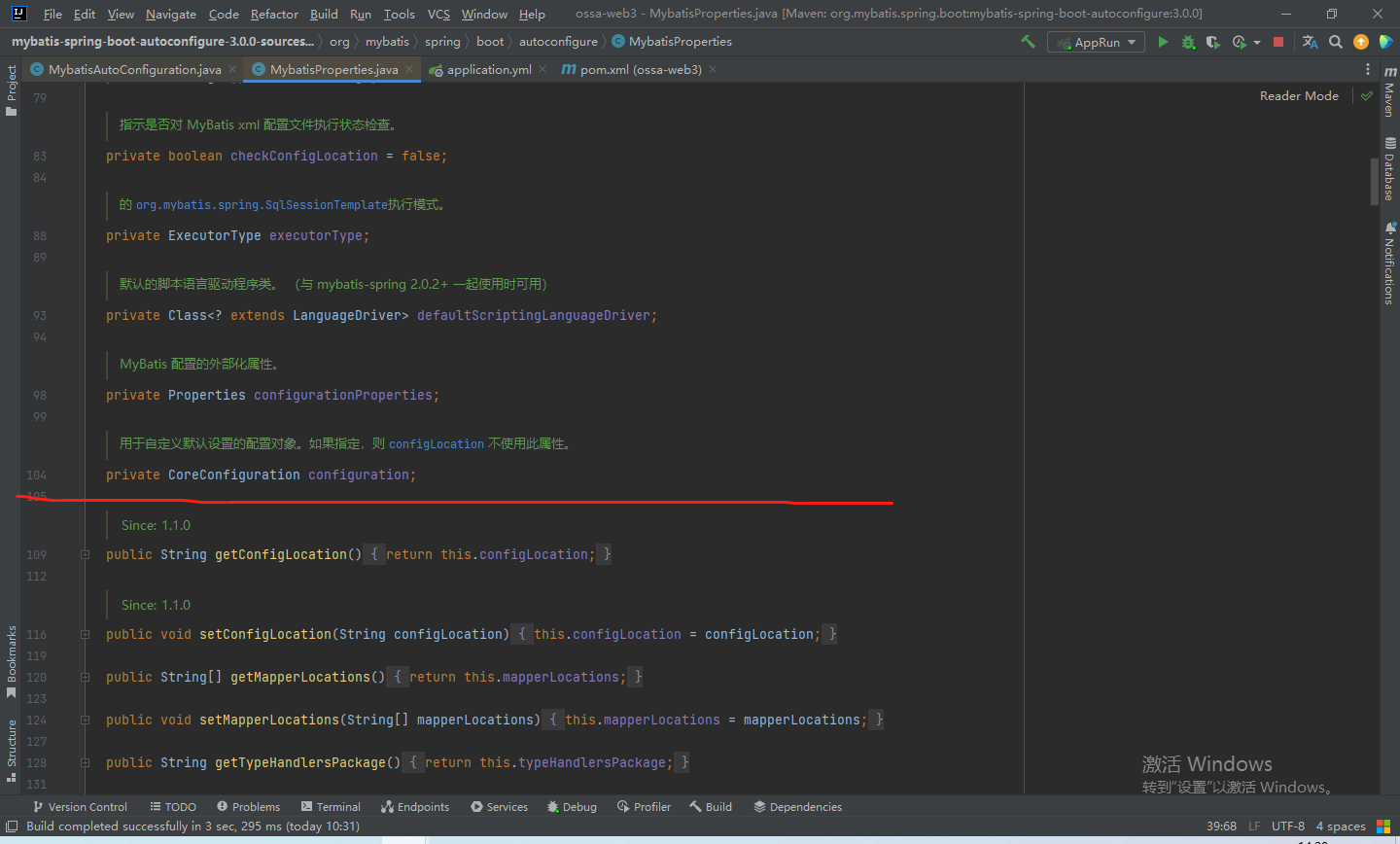Open the Terminal tool window
Image resolution: width=1400 pixels, height=844 pixels.
pyautogui.click(x=331, y=807)
